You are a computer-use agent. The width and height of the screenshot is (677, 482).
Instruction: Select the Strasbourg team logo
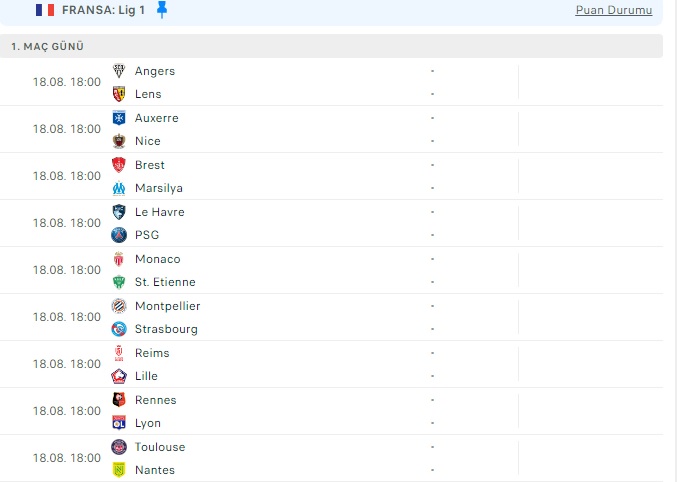(x=119, y=329)
